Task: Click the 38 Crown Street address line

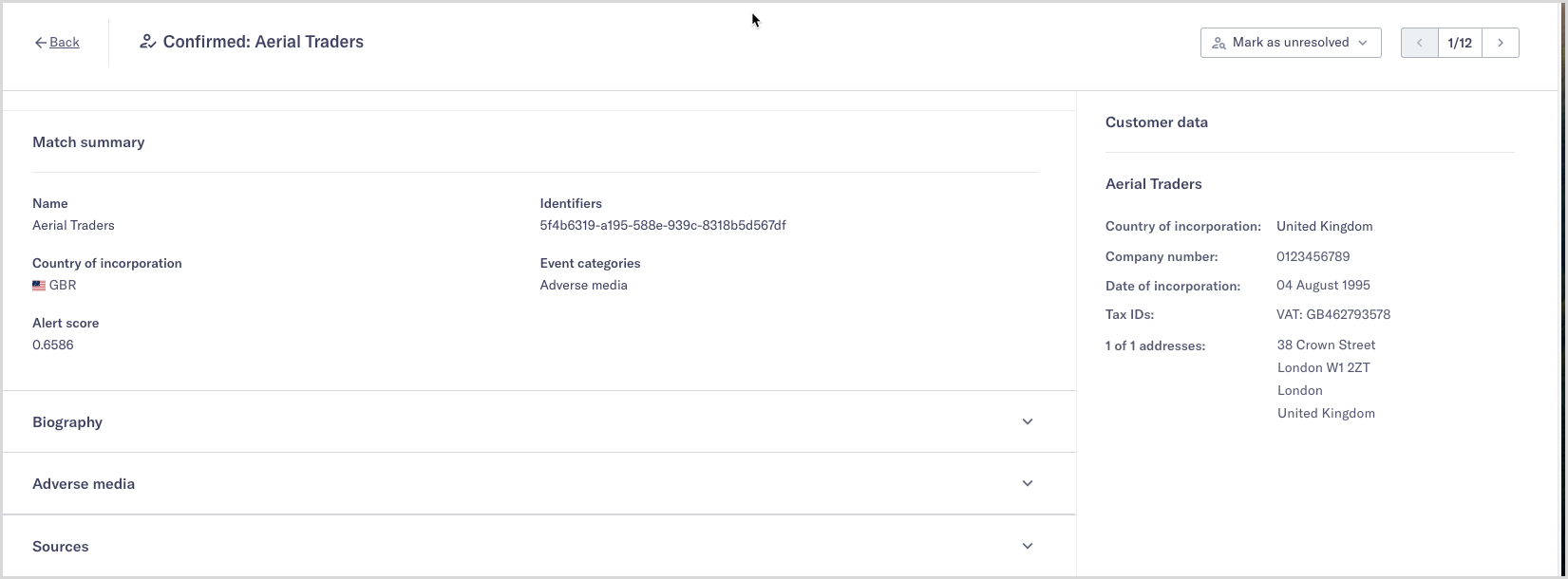Action: 1326,346
